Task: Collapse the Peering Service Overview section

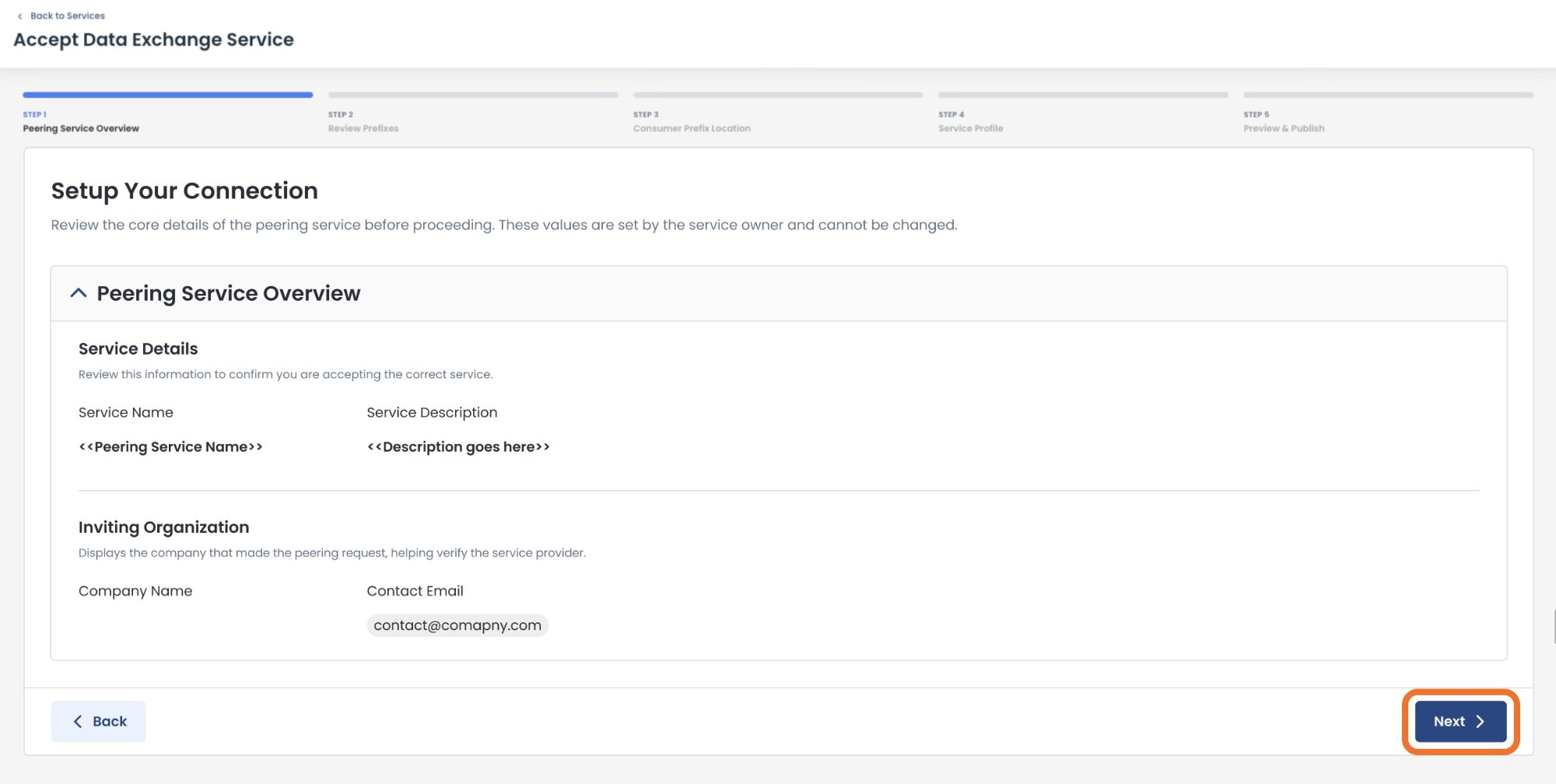Action: (79, 293)
